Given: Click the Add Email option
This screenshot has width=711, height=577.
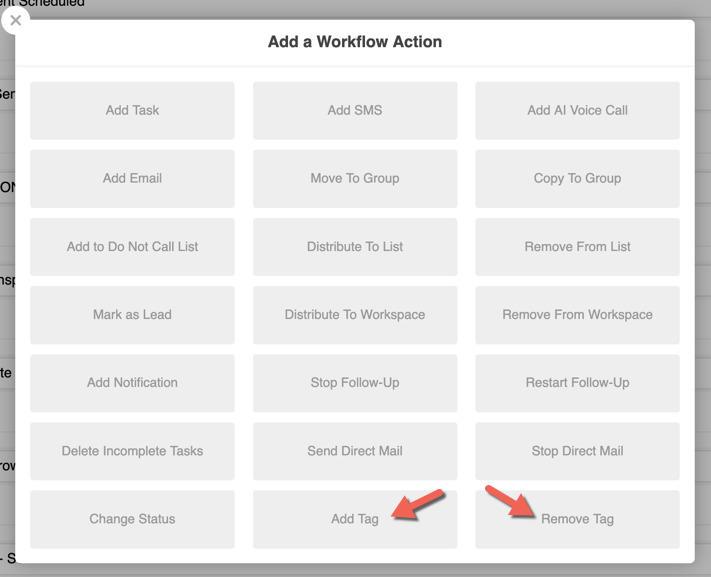Looking at the screenshot, I should [x=132, y=178].
